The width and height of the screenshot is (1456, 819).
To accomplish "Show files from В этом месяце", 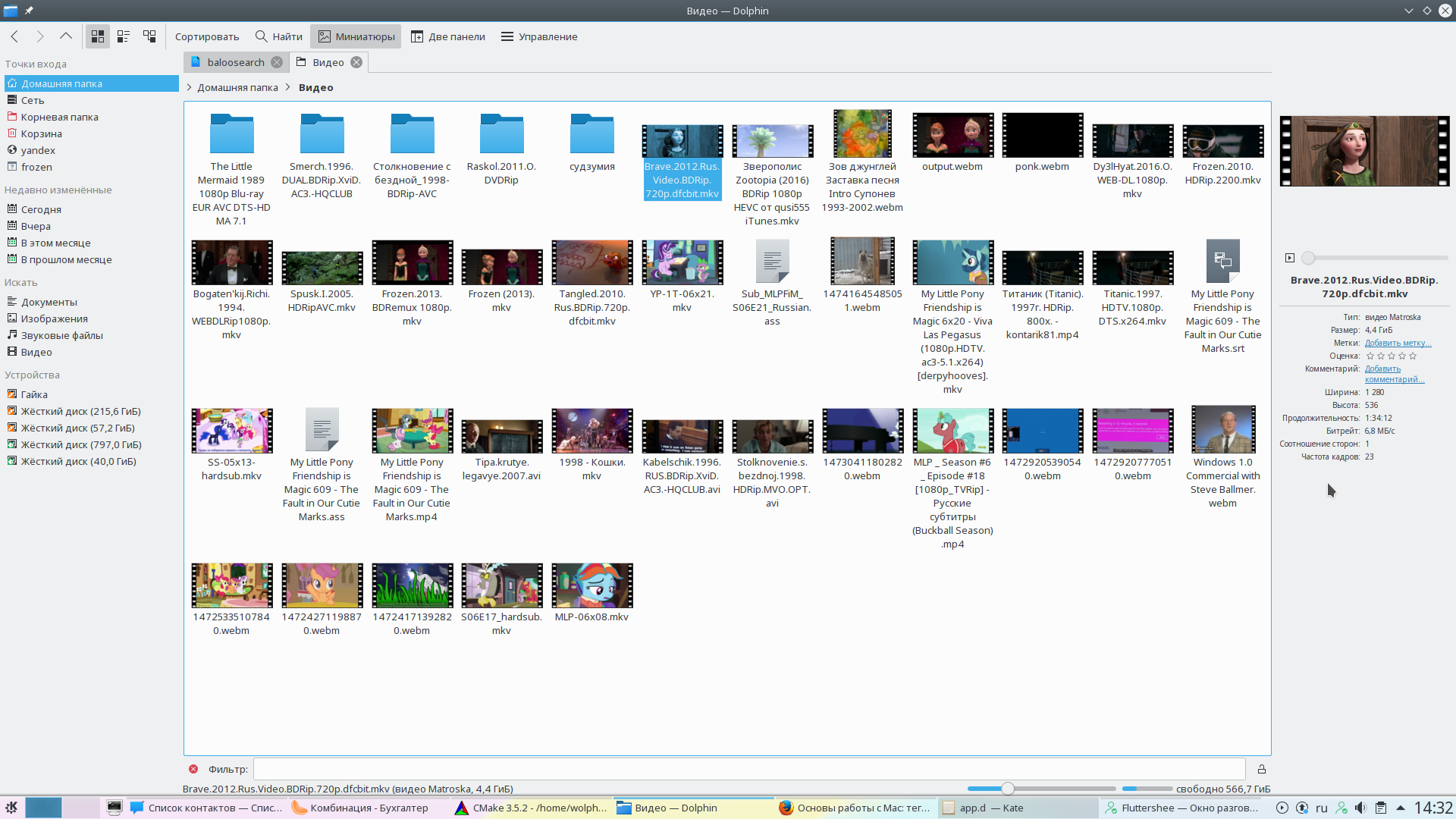I will click(55, 243).
